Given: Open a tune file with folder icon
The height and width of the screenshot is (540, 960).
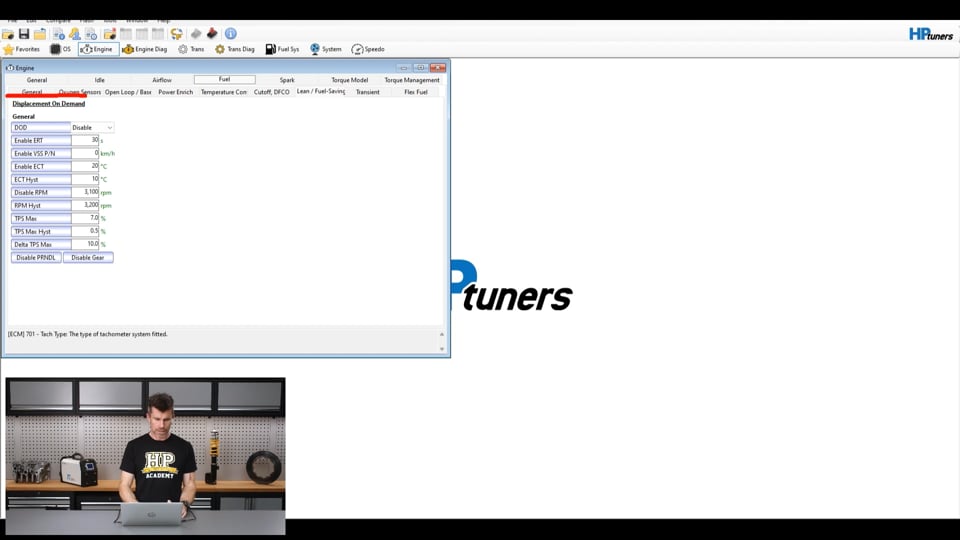Looking at the screenshot, I should click(x=8, y=34).
